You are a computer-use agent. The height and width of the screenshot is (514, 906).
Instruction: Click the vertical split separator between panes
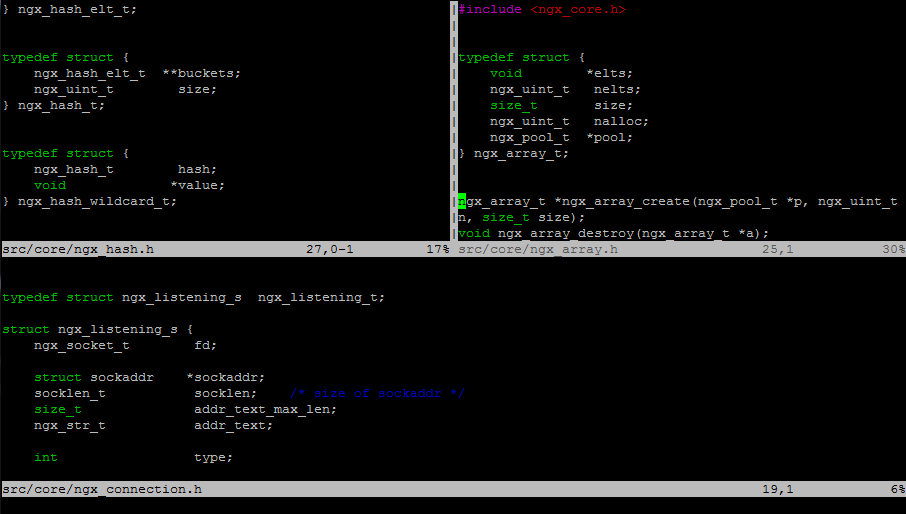tap(453, 120)
